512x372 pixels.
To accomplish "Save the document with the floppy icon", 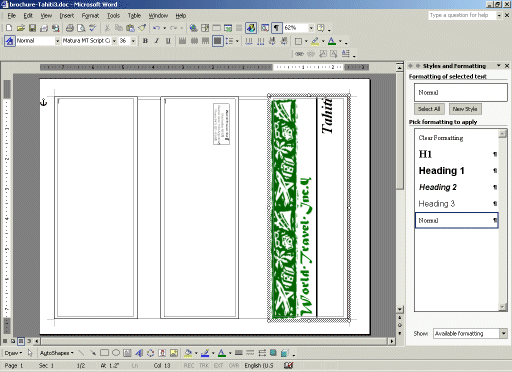I will 32,28.
